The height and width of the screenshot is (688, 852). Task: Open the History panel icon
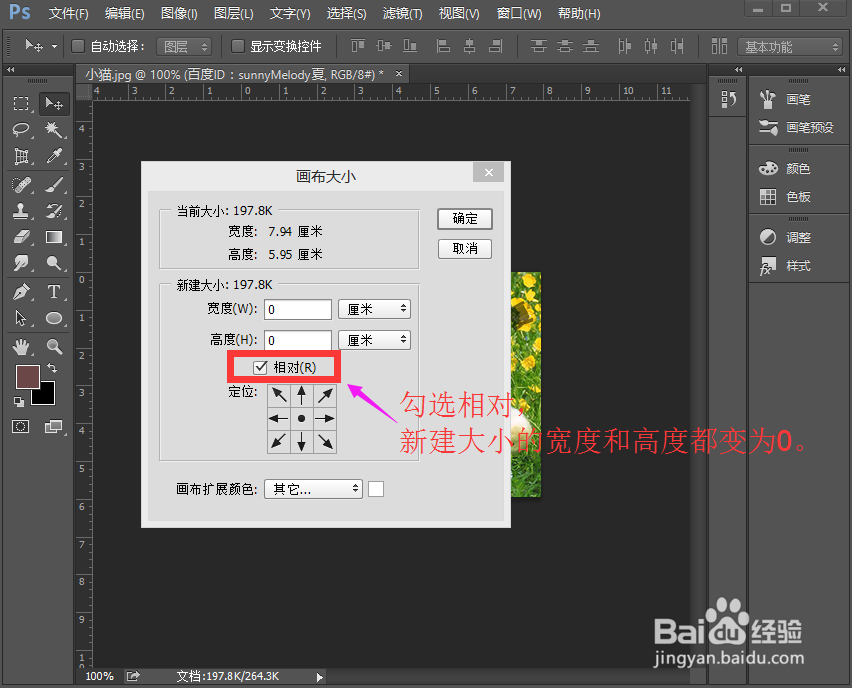point(728,99)
